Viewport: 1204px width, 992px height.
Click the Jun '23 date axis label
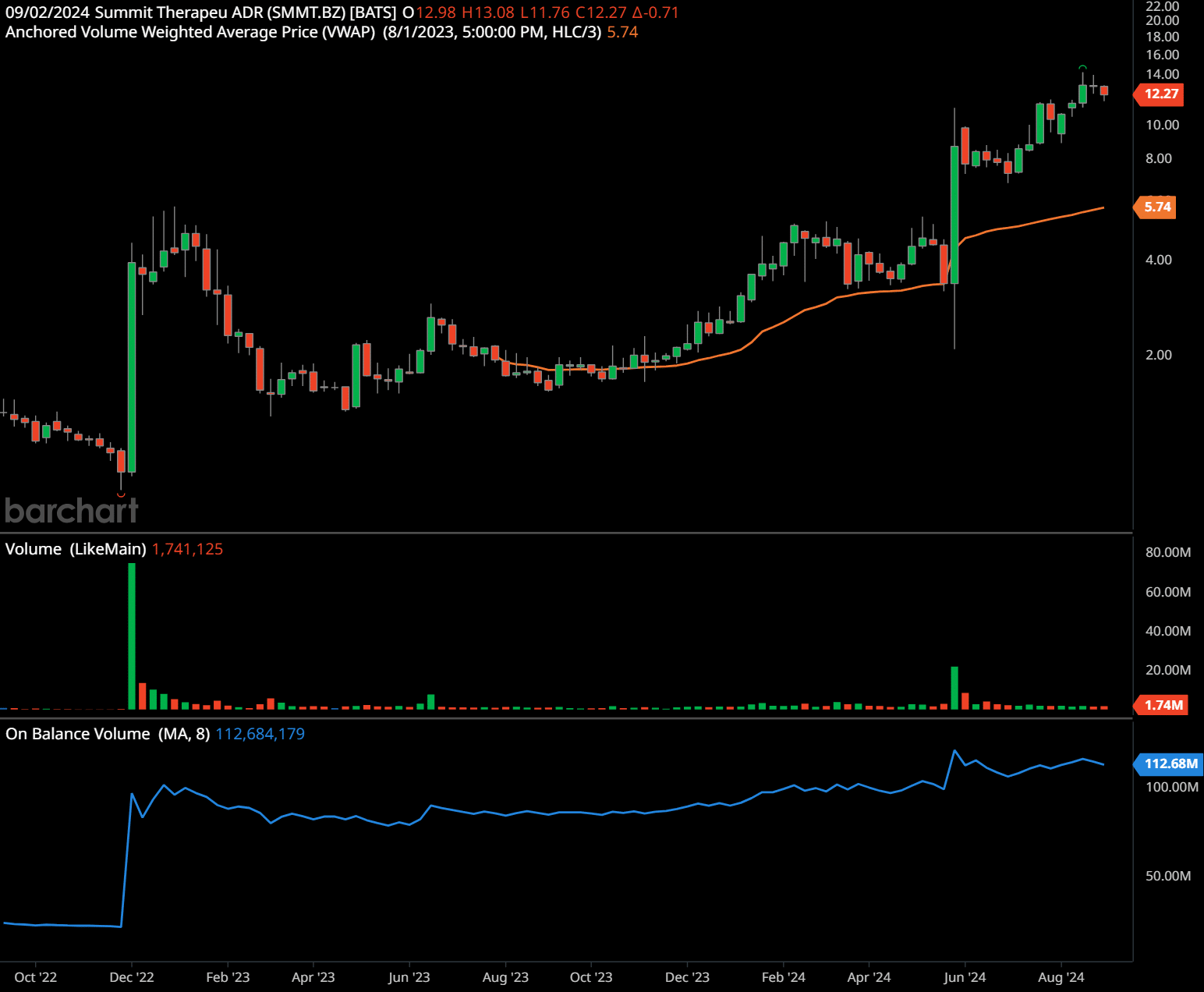[x=409, y=977]
